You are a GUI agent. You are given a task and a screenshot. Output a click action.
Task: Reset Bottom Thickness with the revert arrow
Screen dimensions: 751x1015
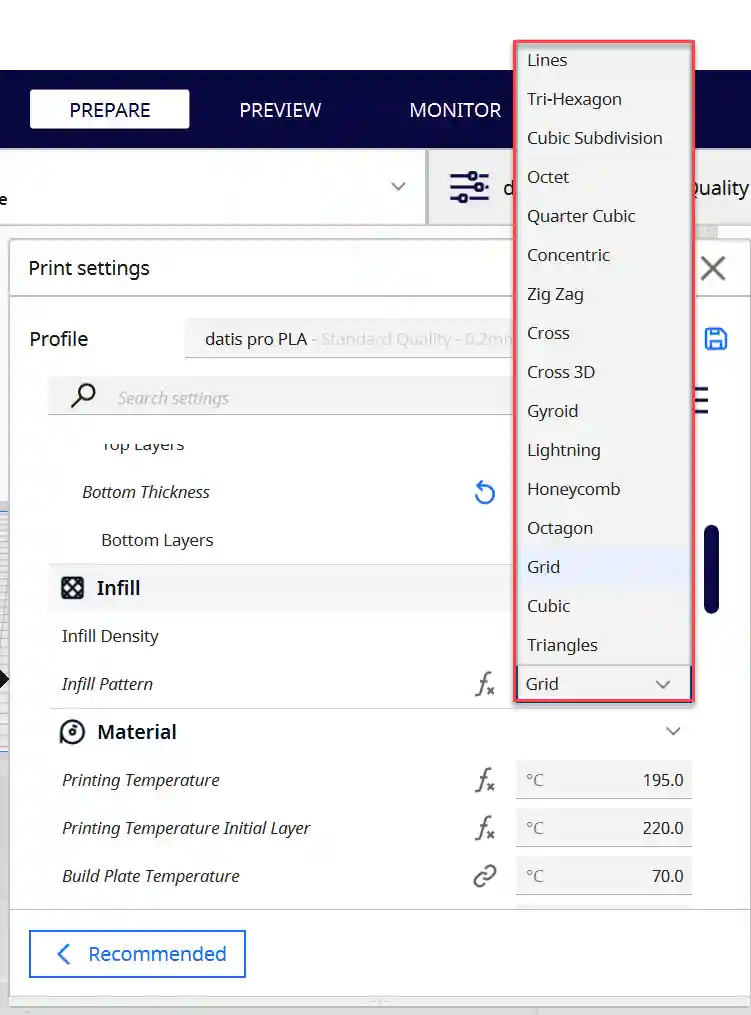tap(484, 492)
